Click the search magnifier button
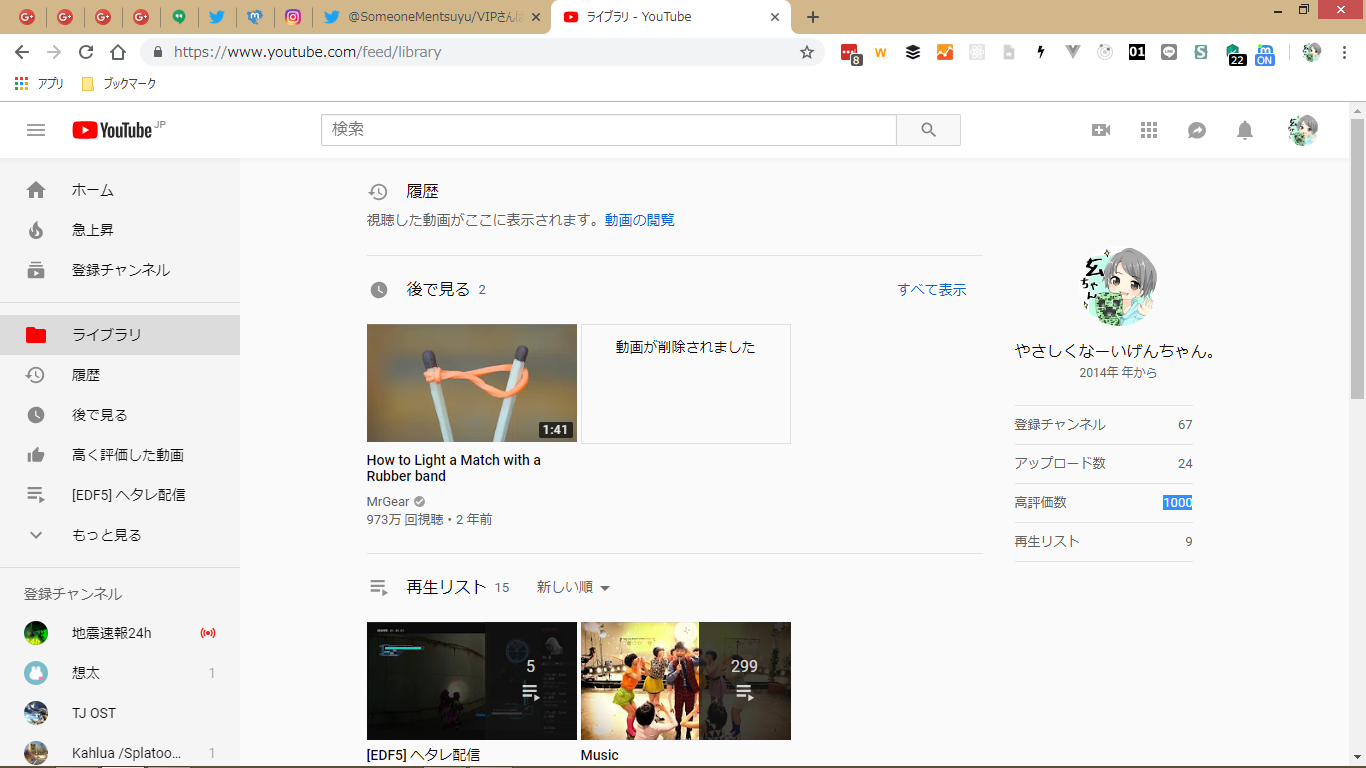 coord(928,130)
